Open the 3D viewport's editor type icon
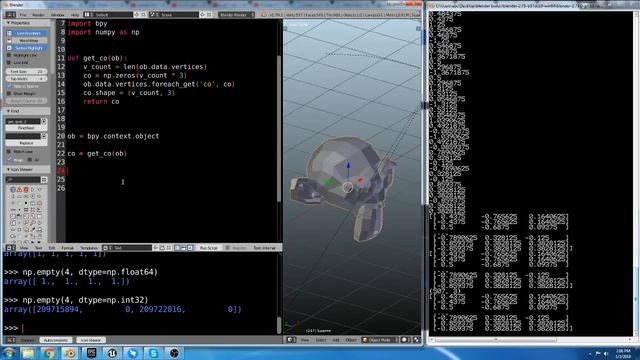Image resolution: width=640 pixels, height=360 pixels. 291,340
